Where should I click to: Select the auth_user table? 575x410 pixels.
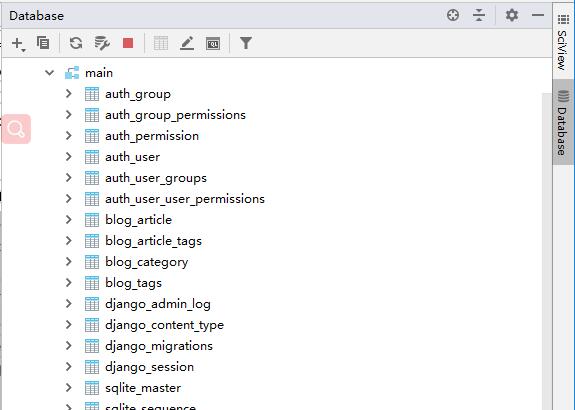pyautogui.click(x=132, y=157)
